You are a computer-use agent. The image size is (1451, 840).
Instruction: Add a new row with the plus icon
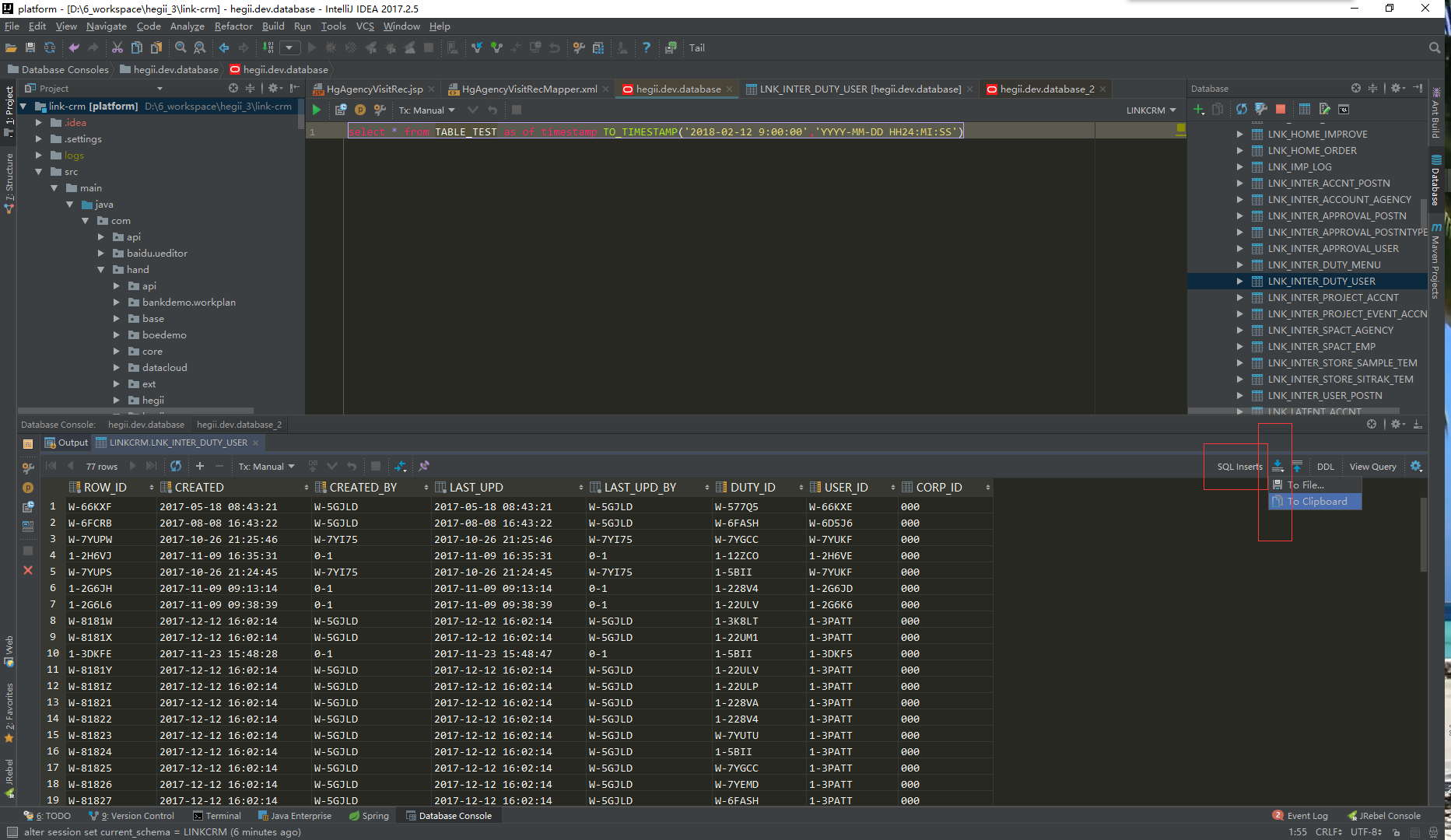[x=200, y=466]
